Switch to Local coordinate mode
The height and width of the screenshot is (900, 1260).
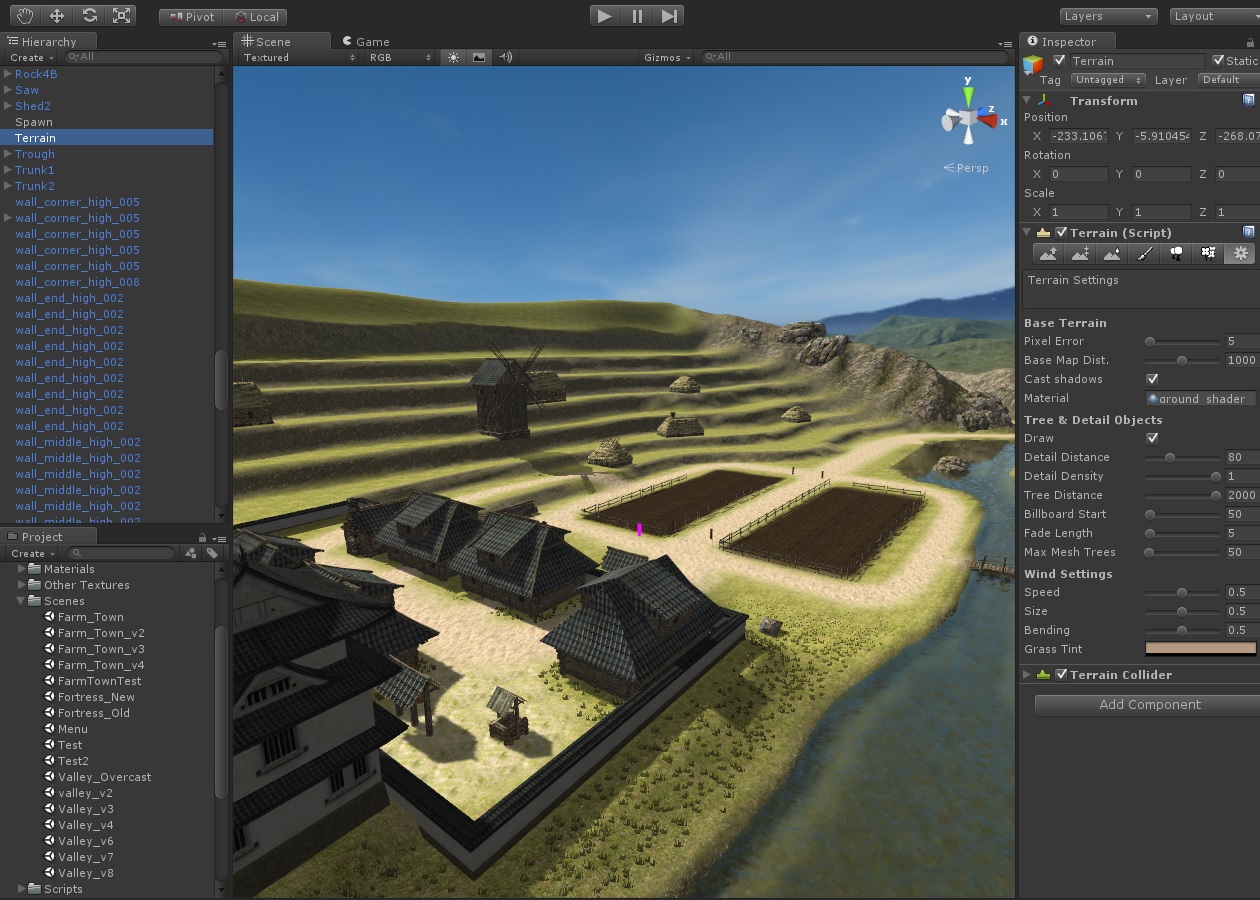click(260, 16)
